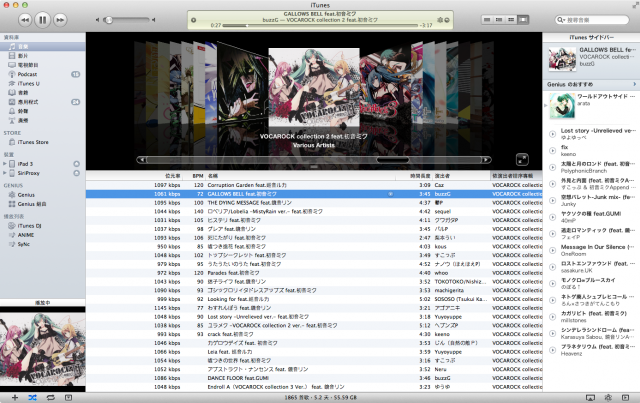Open Genius Mixes item

(x=42, y=204)
